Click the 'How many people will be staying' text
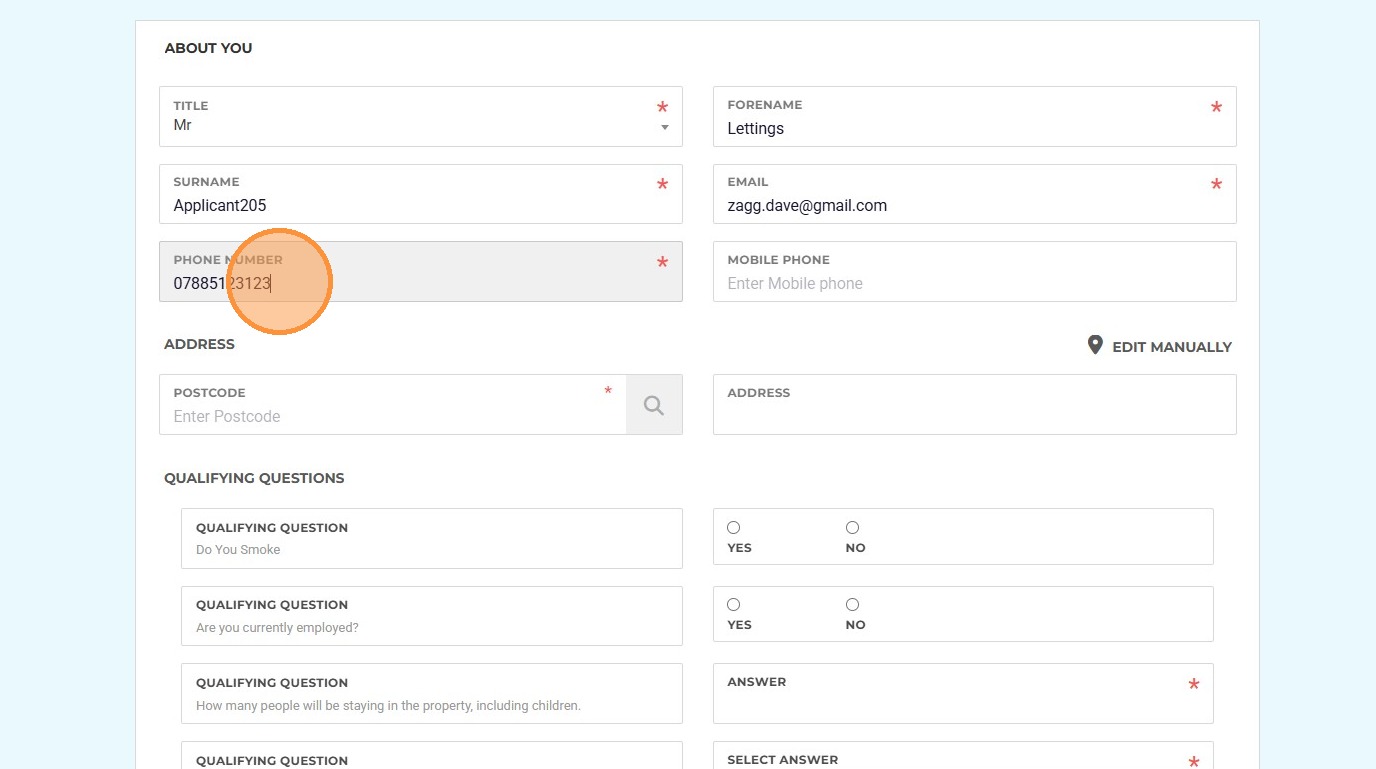This screenshot has width=1376, height=769. point(388,706)
